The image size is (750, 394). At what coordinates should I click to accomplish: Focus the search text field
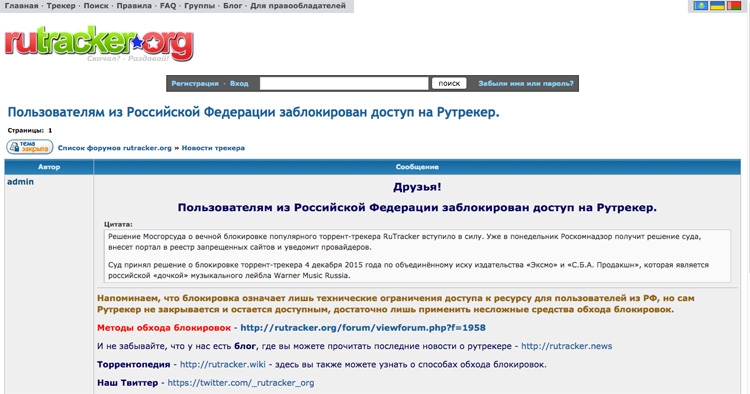pyautogui.click(x=344, y=84)
